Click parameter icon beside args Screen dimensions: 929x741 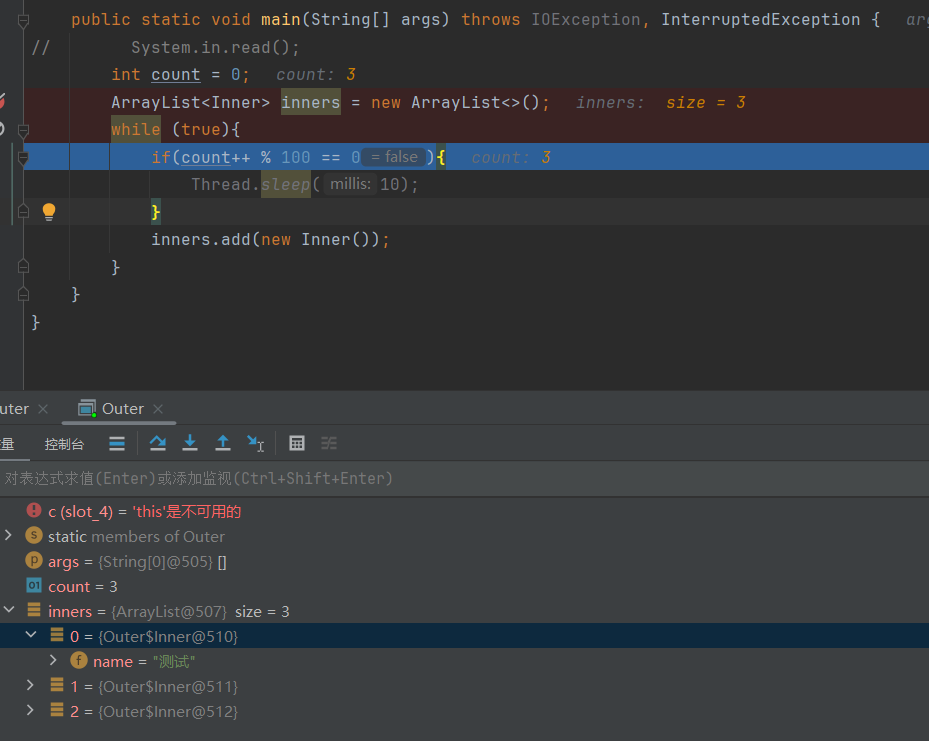[x=34, y=560]
